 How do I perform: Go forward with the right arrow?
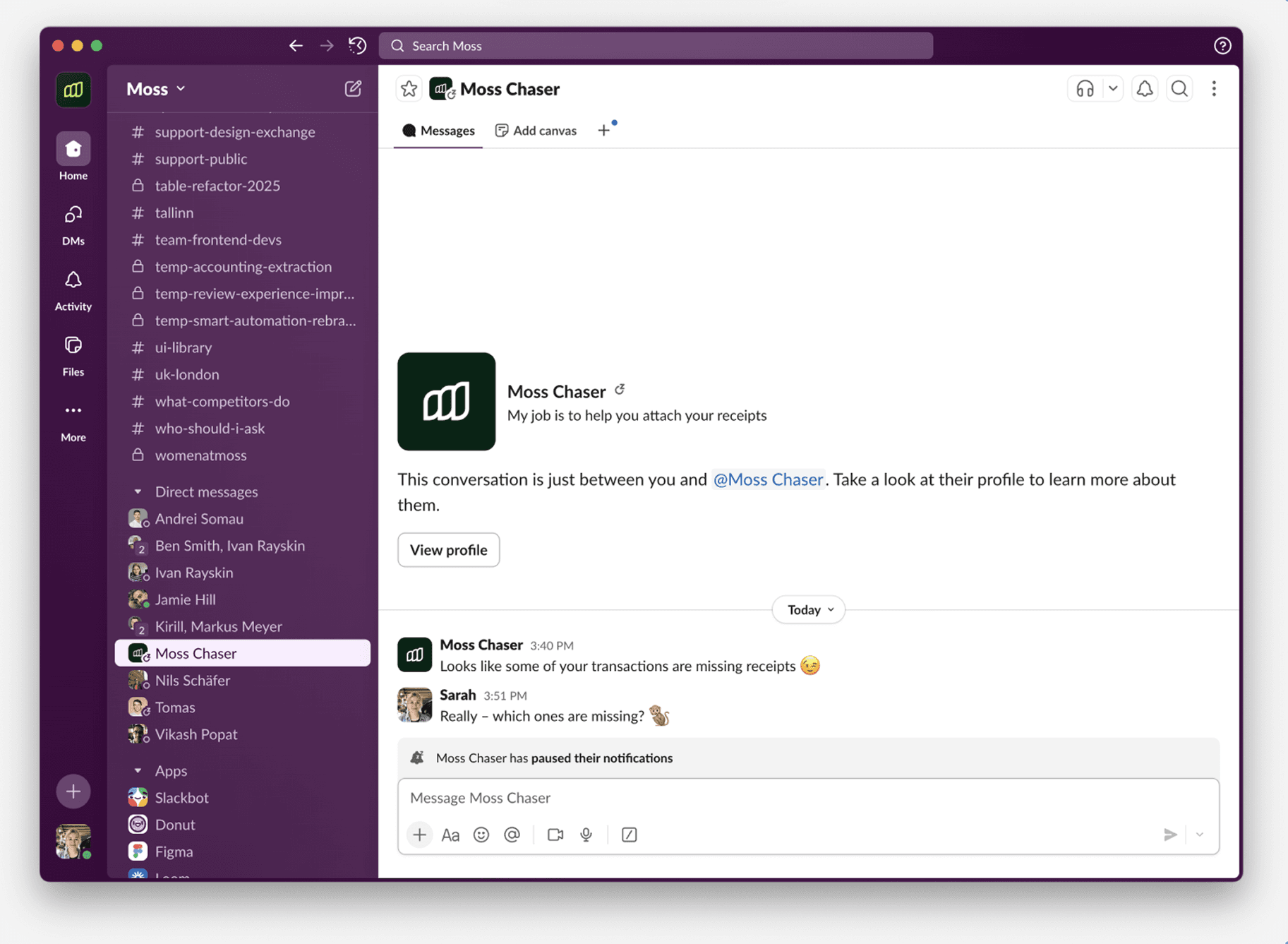click(327, 46)
